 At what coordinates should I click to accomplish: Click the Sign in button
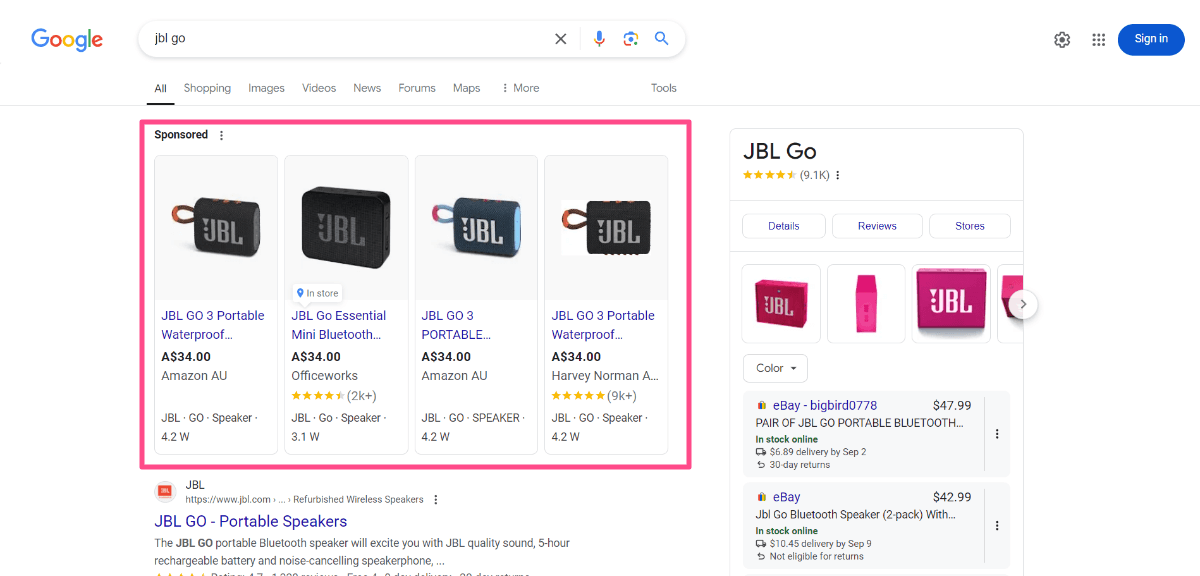point(1150,39)
